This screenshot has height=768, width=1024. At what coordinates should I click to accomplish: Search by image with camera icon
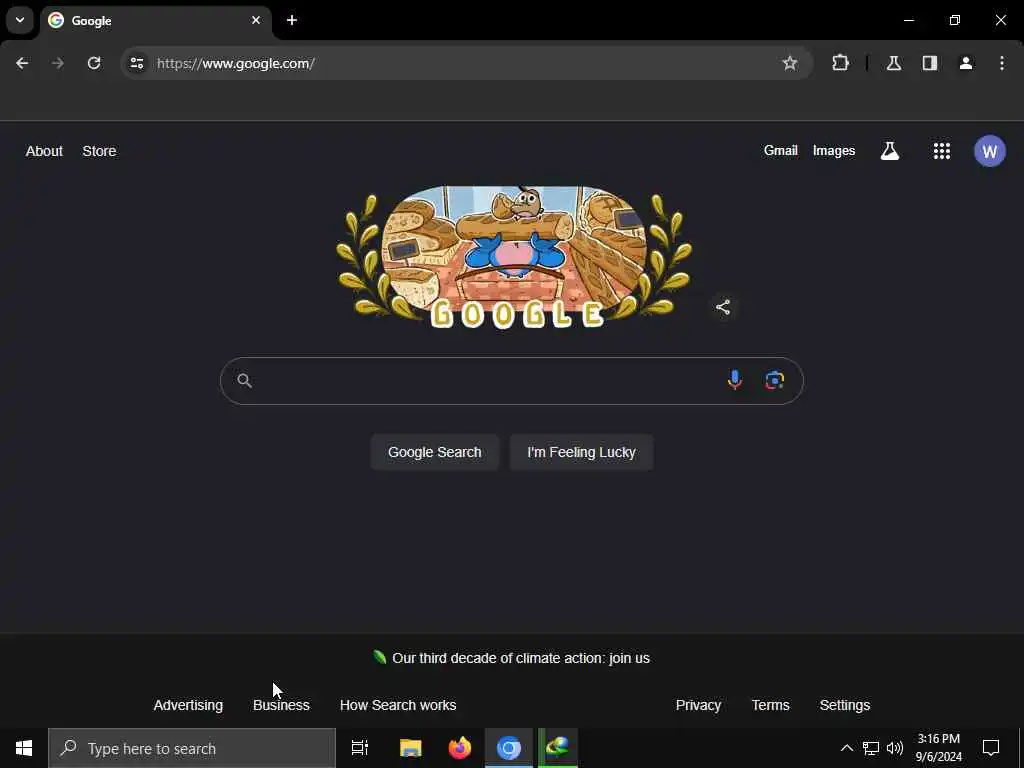coord(775,380)
